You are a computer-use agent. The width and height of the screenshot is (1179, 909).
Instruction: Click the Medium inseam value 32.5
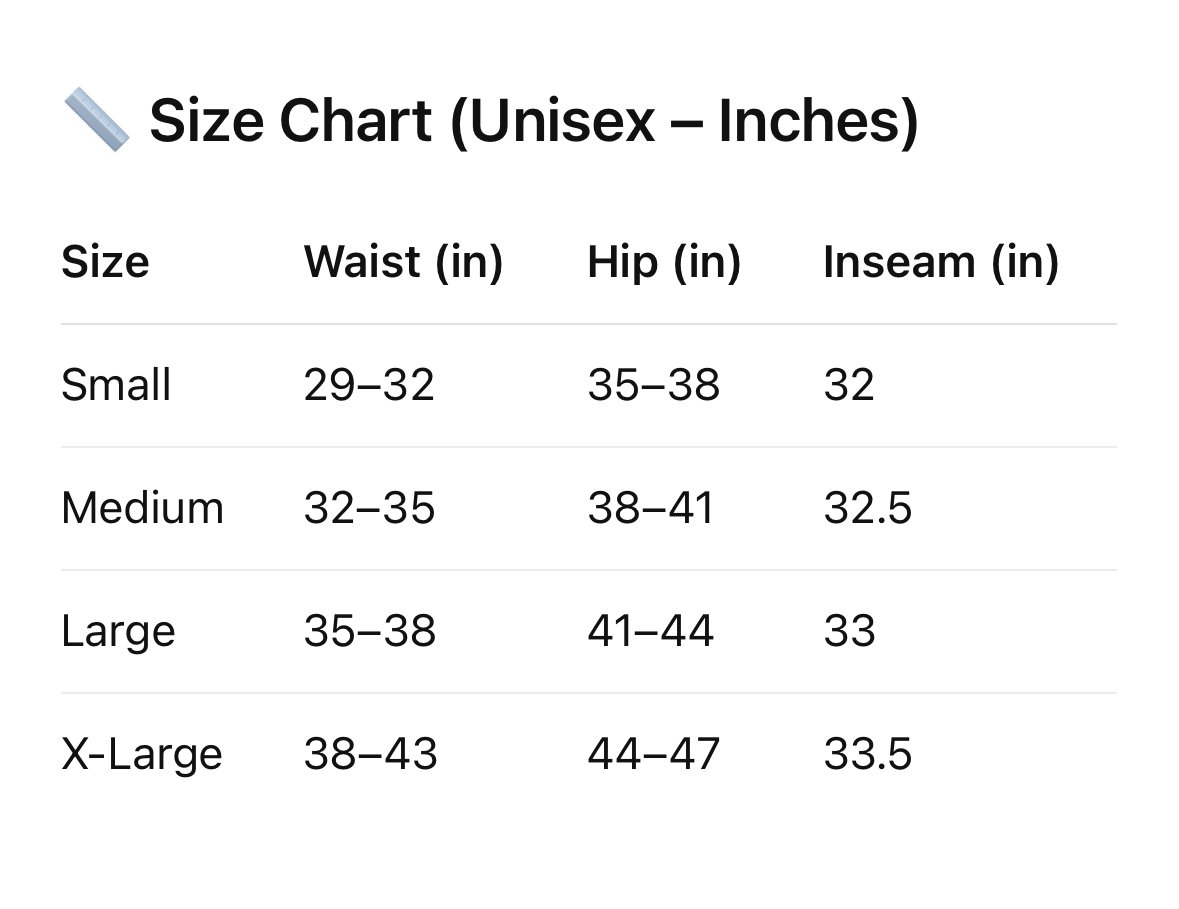click(868, 508)
